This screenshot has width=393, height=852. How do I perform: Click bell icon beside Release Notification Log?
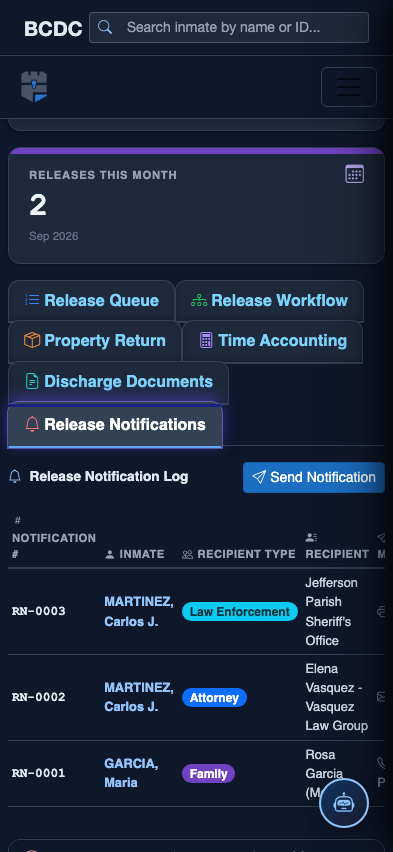[15, 477]
